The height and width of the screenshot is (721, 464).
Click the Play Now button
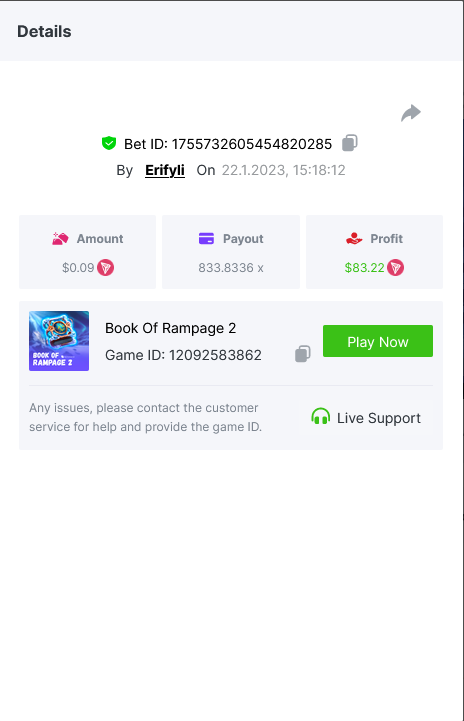[378, 341]
